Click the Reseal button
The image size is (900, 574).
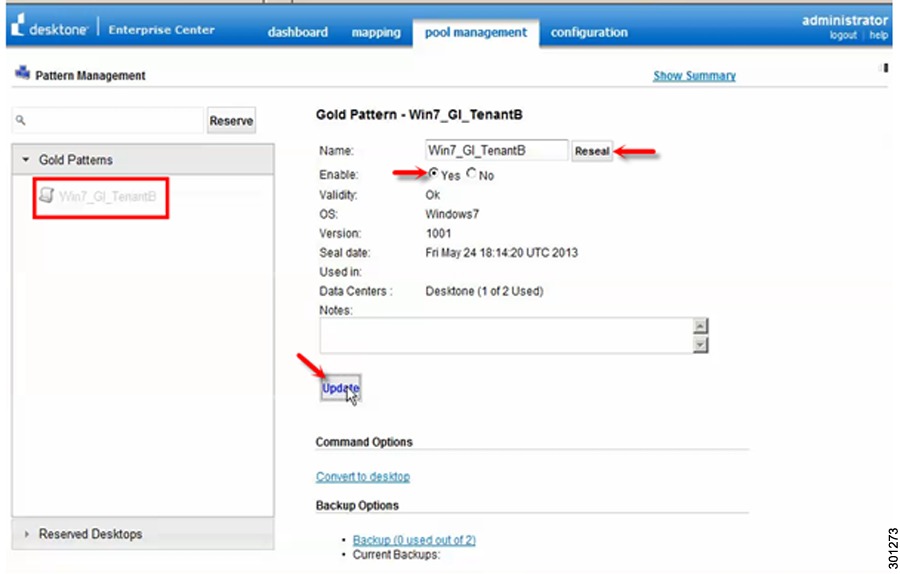[x=592, y=151]
